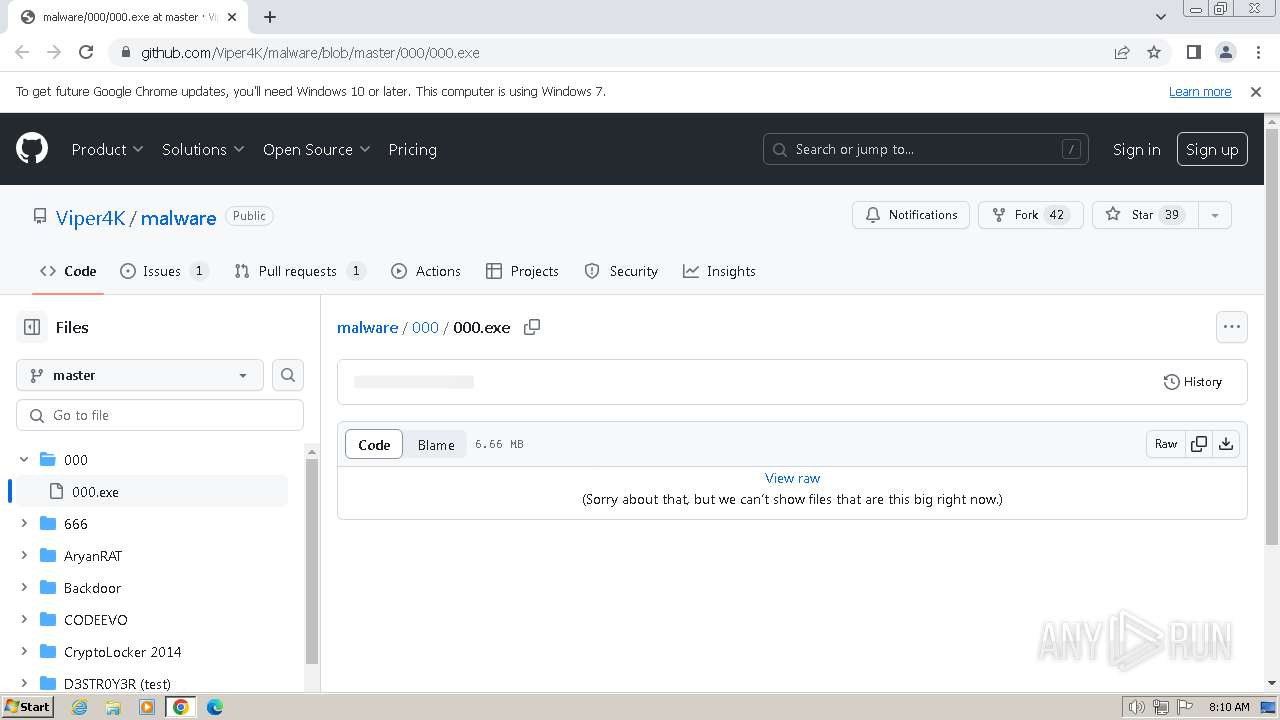Open the Code tab

coord(68,271)
